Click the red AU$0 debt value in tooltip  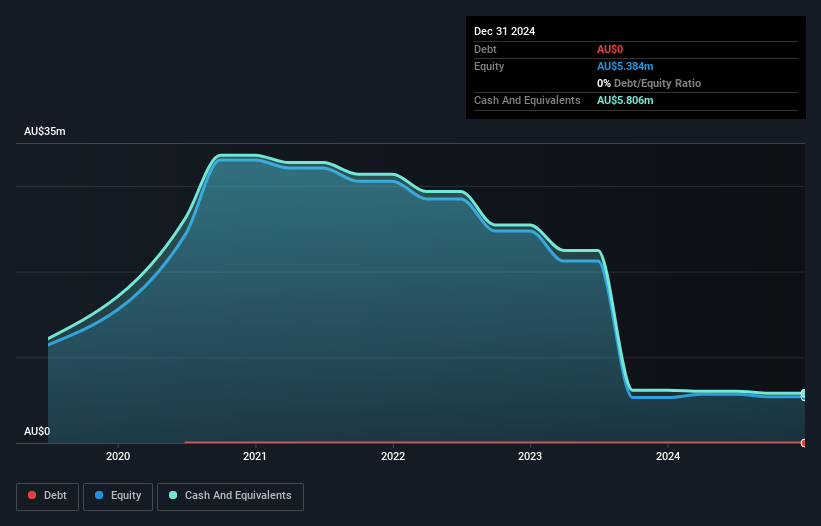(610, 49)
